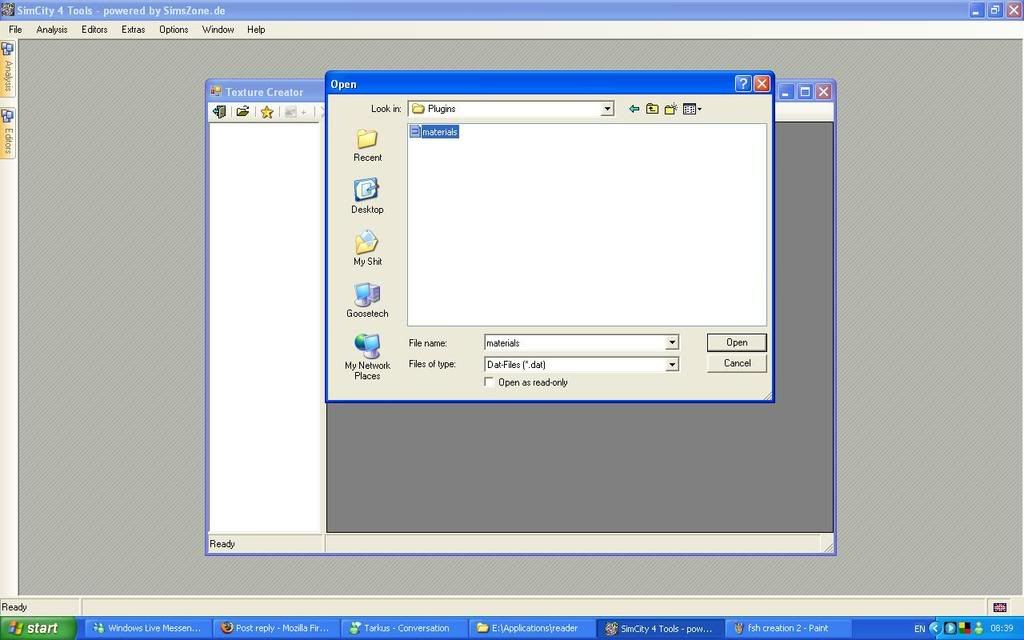Open the Analysis menu
This screenshot has height=640, width=1024.
tap(52, 29)
